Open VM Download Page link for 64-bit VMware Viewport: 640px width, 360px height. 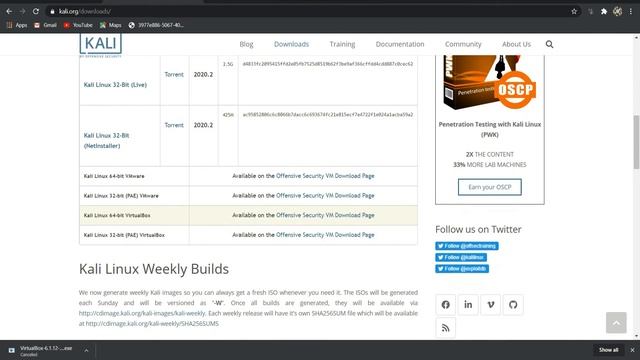click(x=325, y=176)
